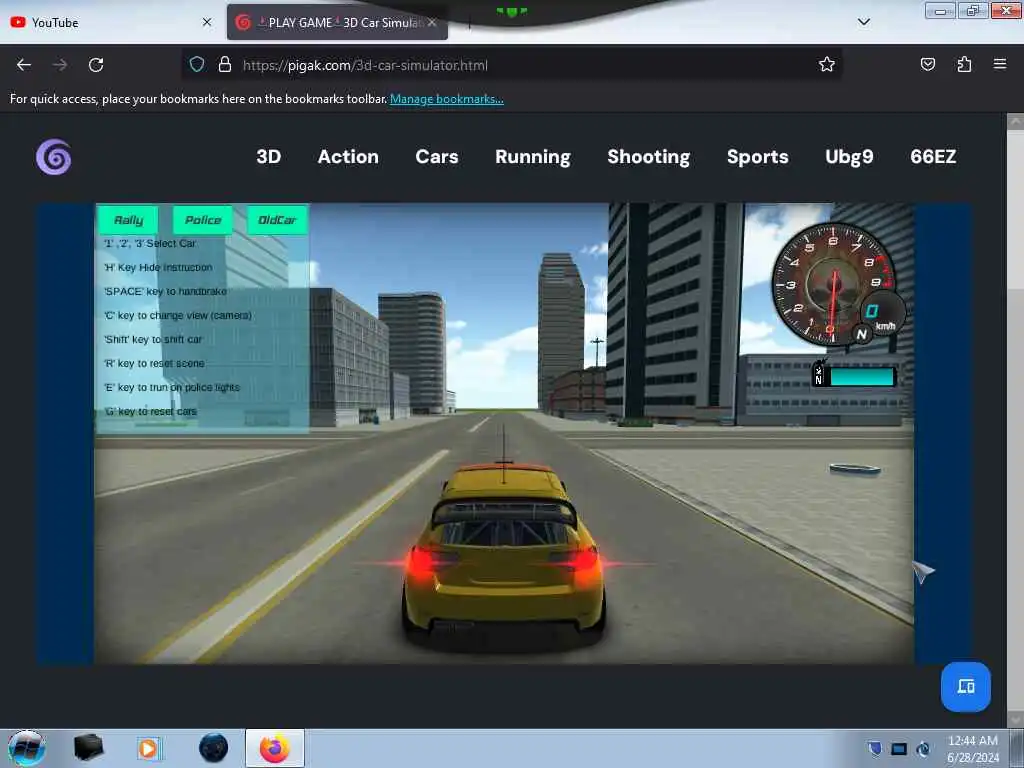
Task: Open the Running games category
Action: click(x=533, y=157)
